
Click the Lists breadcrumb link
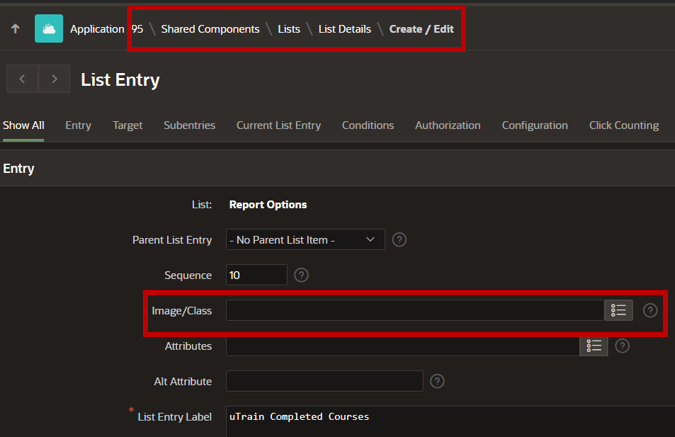click(x=289, y=29)
